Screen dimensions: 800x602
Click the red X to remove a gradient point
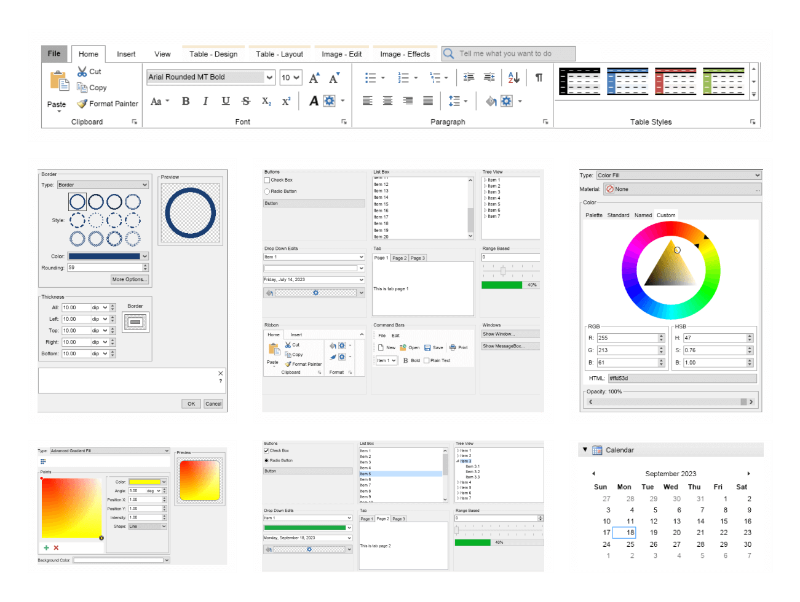(x=56, y=547)
